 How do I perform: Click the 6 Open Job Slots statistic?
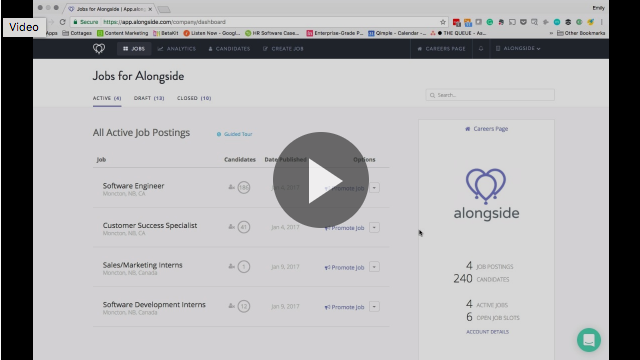[x=493, y=317]
